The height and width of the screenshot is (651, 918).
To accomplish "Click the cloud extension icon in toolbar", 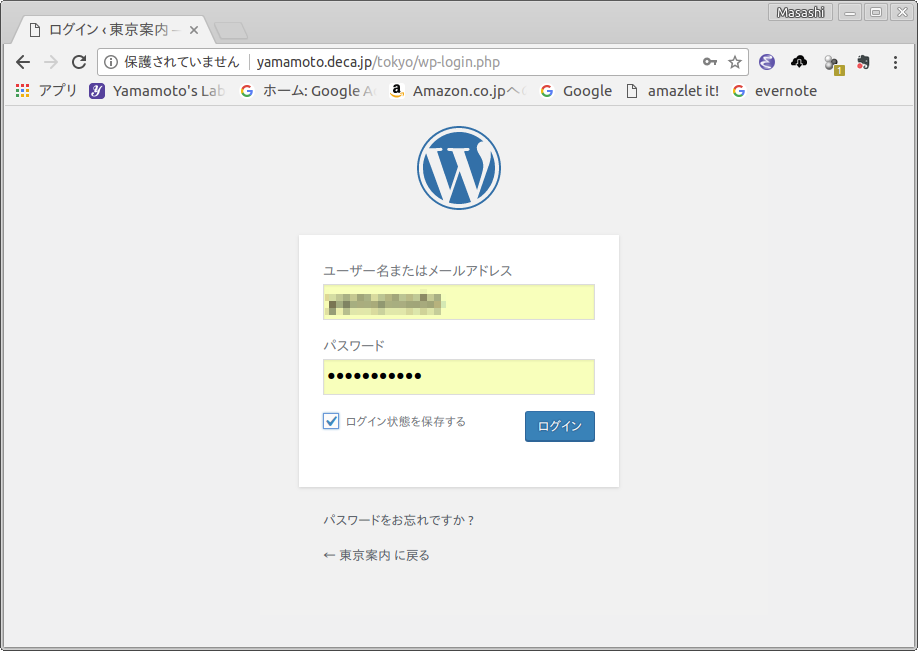I will click(x=798, y=62).
